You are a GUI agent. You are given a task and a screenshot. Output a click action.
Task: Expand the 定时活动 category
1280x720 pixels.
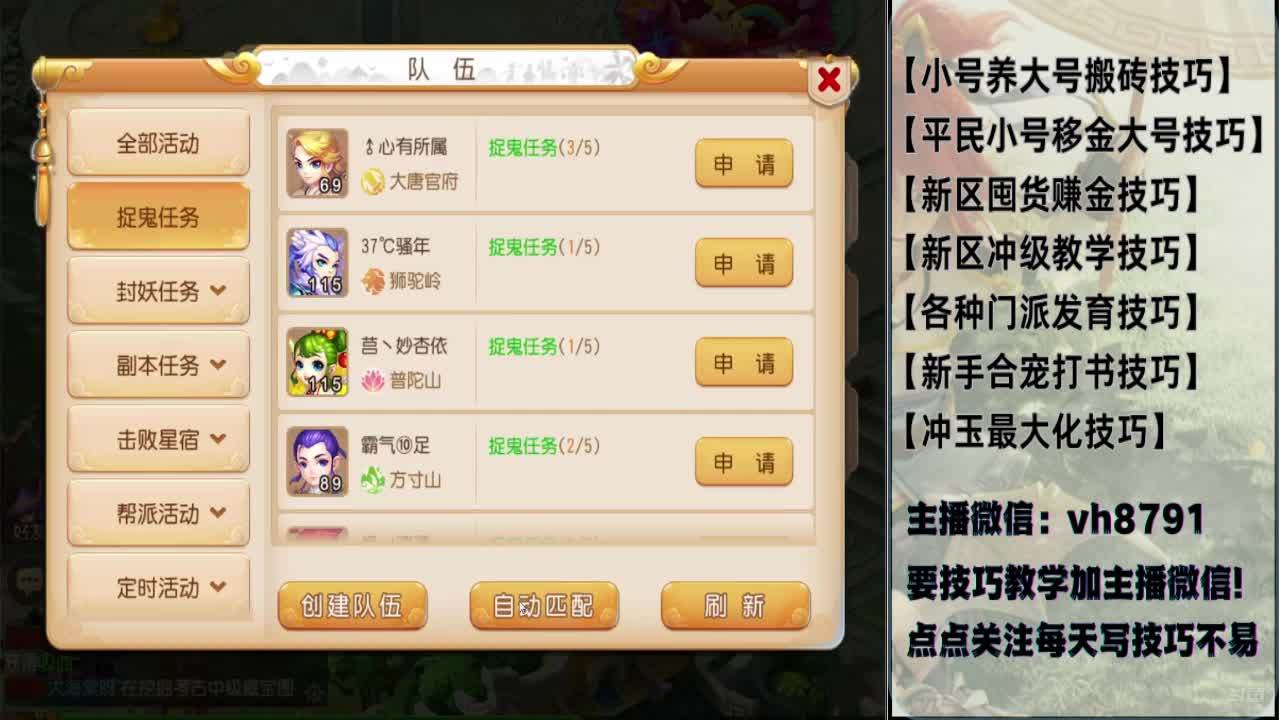pyautogui.click(x=159, y=587)
